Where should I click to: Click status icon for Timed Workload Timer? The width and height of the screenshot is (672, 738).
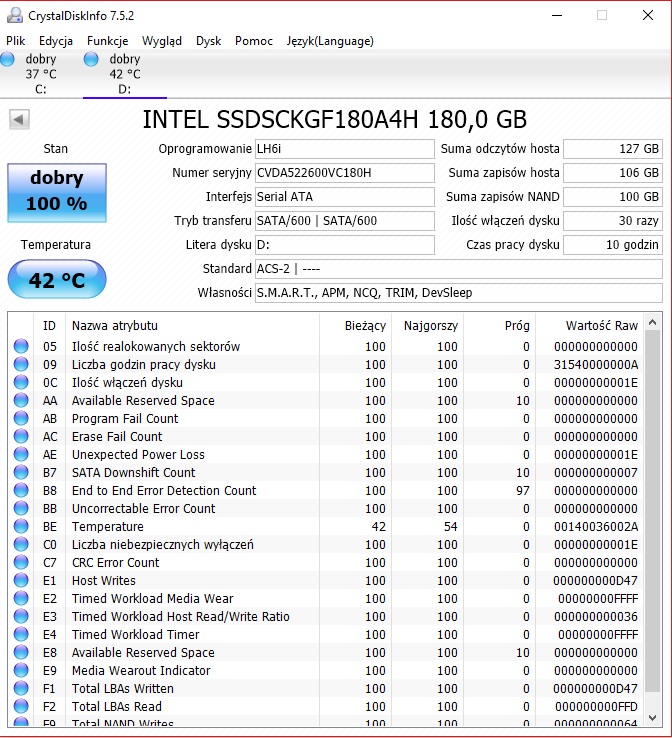[21, 634]
